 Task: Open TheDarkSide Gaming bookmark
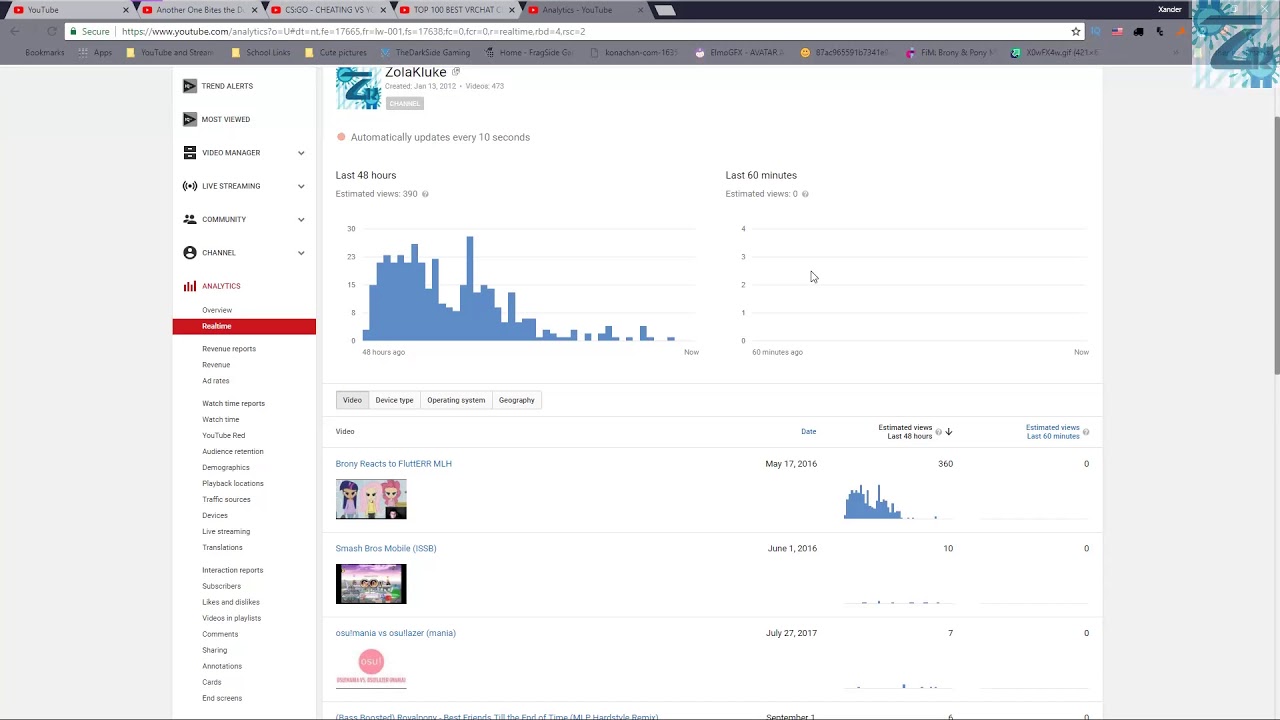(x=425, y=53)
